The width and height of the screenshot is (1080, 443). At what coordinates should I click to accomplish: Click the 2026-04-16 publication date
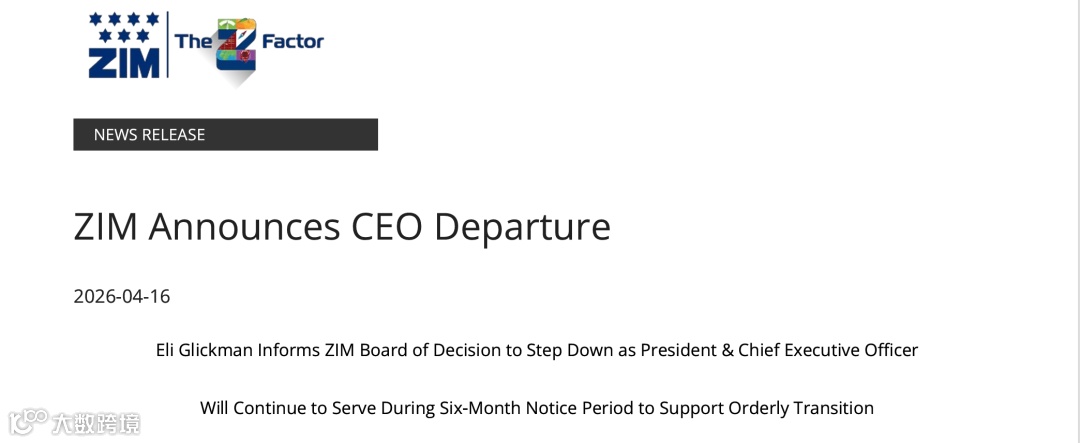[x=121, y=296]
